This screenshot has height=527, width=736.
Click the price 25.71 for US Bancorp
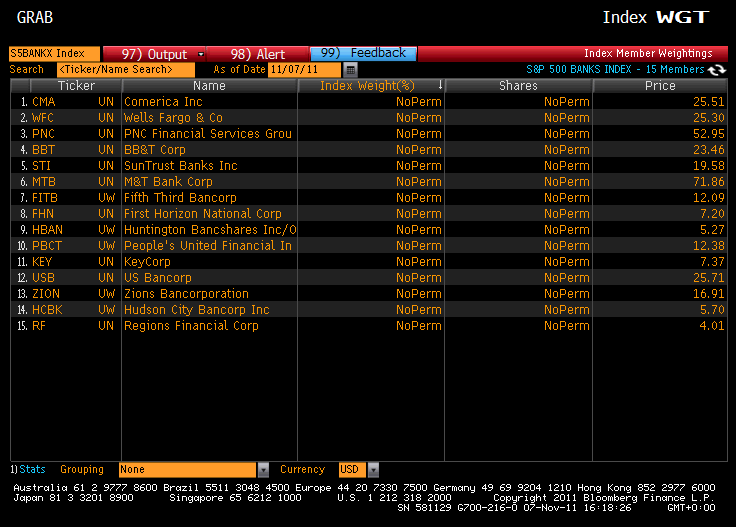[709, 277]
